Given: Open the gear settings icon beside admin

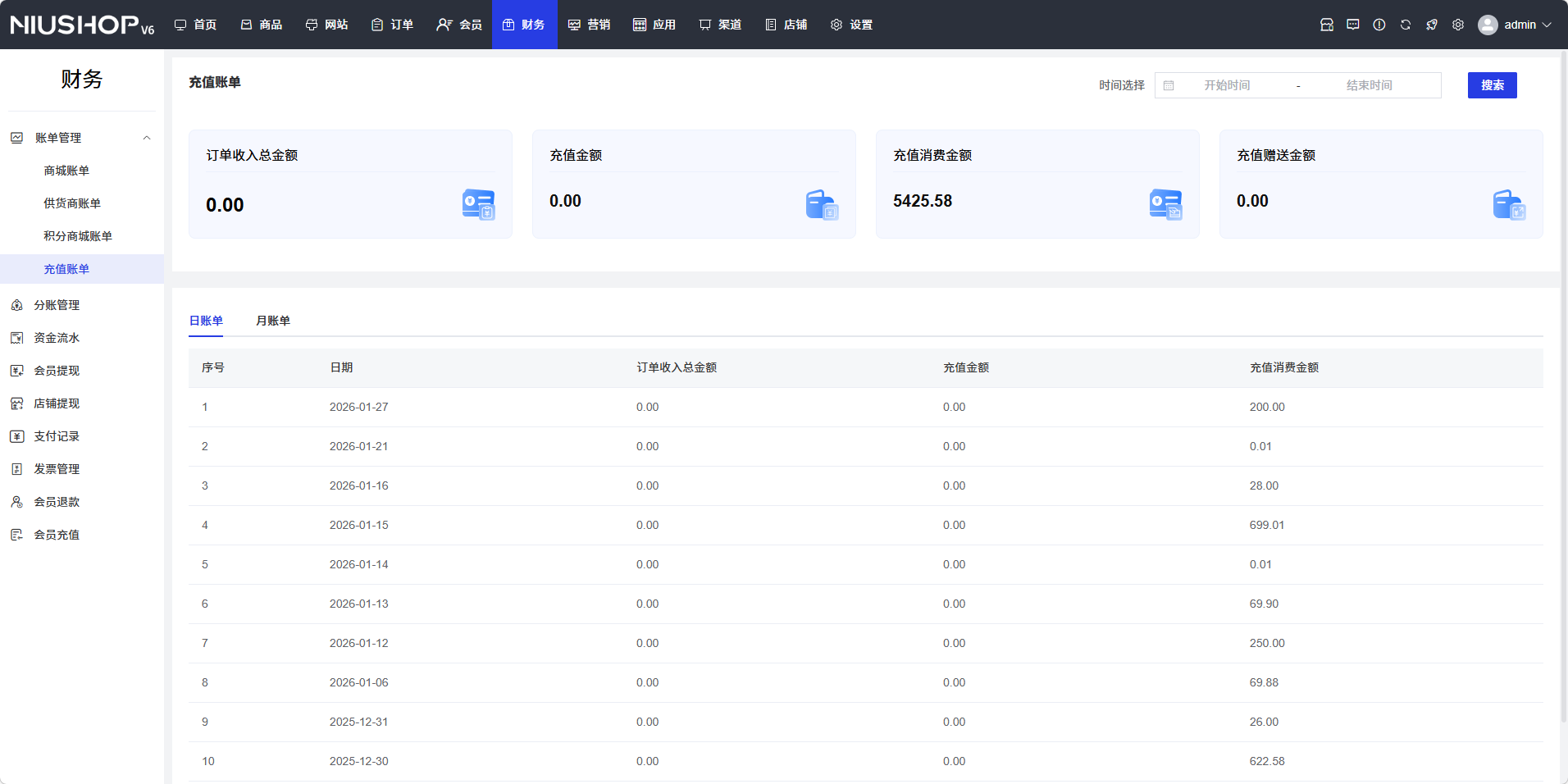Looking at the screenshot, I should tap(1457, 25).
